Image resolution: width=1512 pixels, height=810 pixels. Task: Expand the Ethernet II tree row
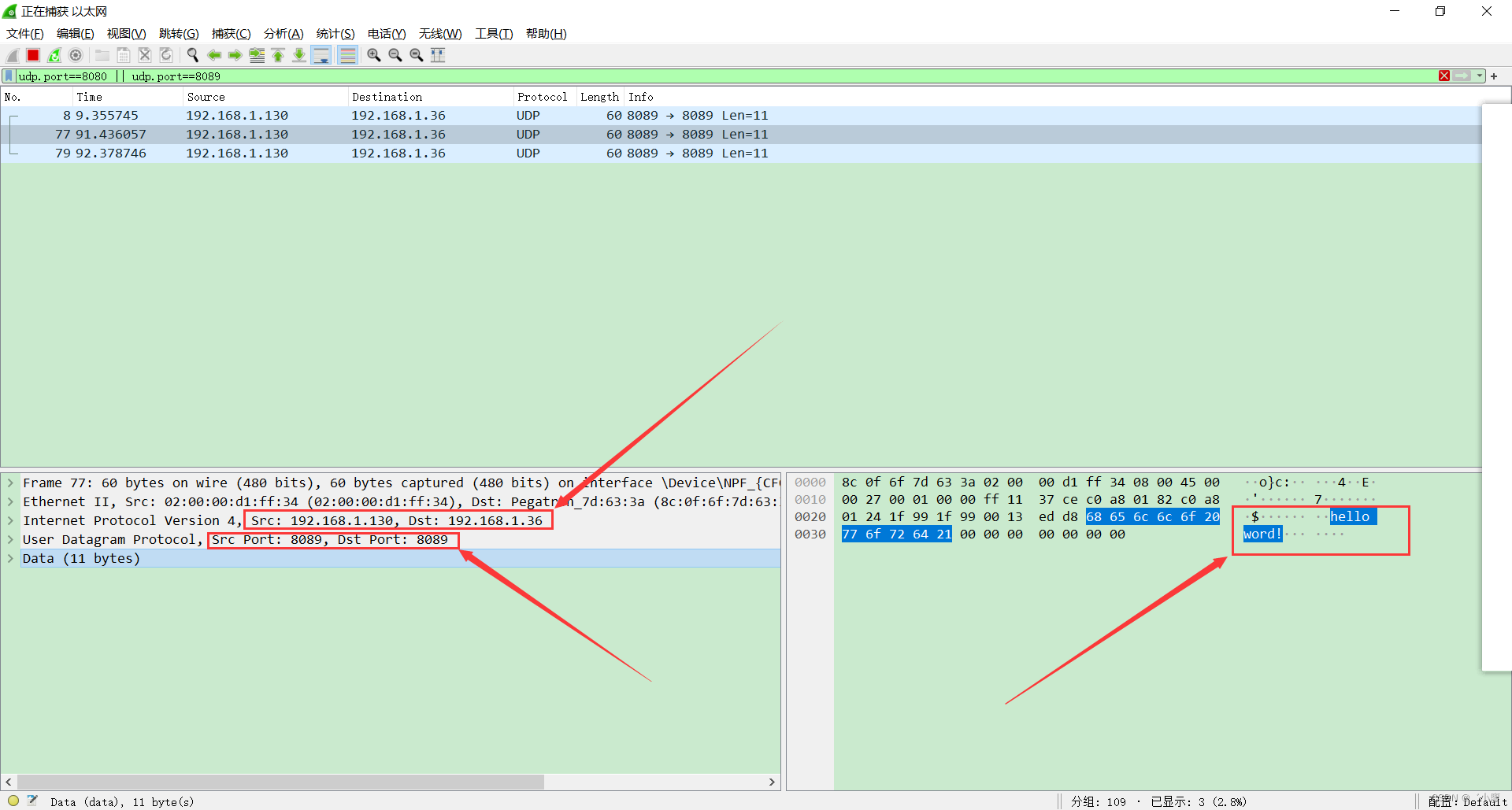(x=10, y=501)
